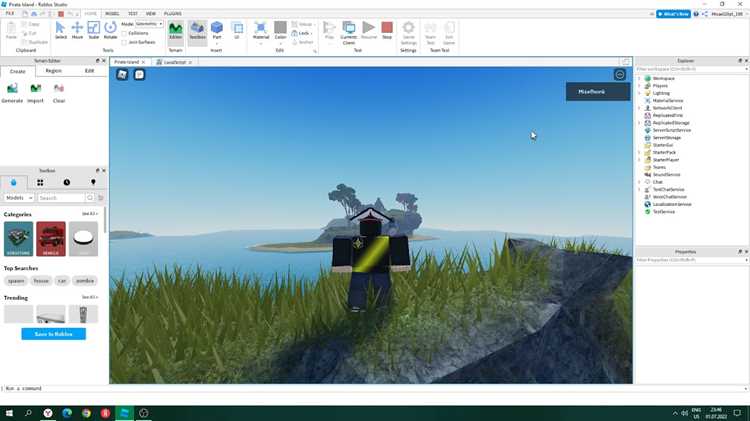The width and height of the screenshot is (750, 421).
Task: Open the Terrain Editor from the ribbon
Action: tap(176, 31)
